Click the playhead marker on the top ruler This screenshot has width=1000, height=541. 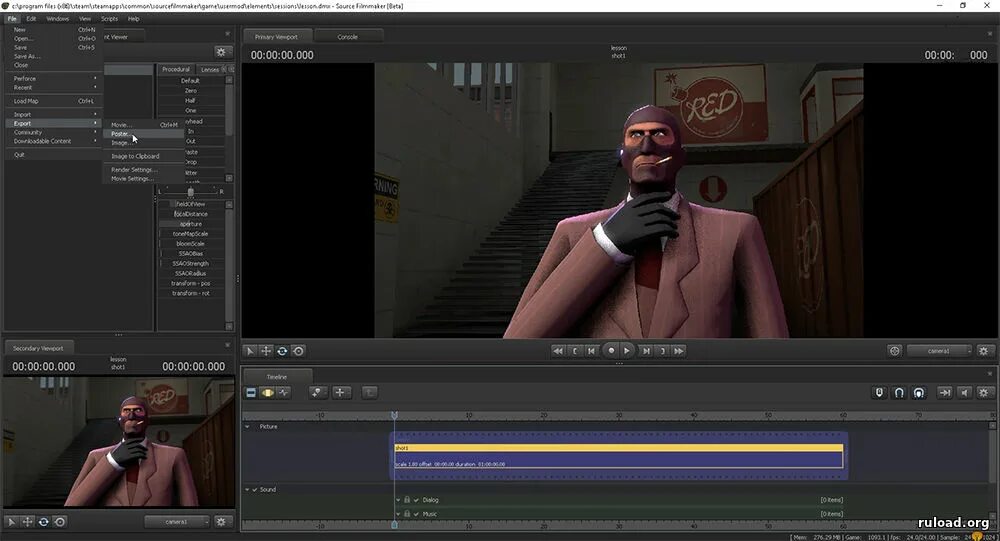[394, 415]
